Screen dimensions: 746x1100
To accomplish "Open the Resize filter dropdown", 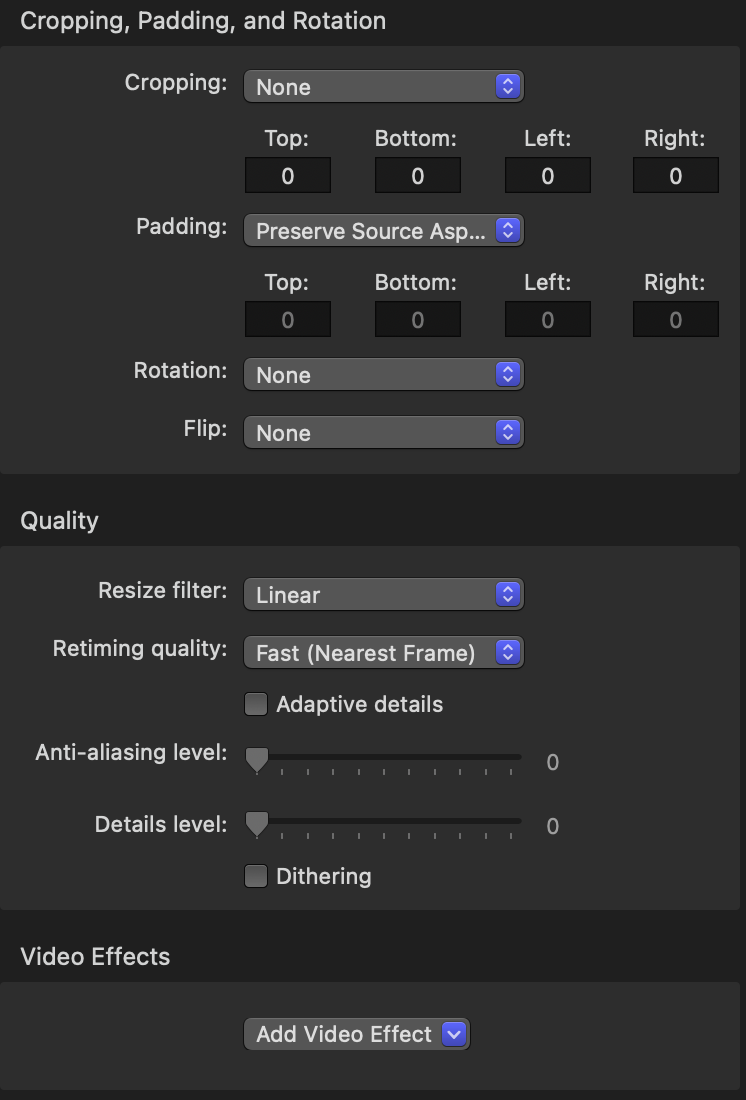I will coord(383,595).
